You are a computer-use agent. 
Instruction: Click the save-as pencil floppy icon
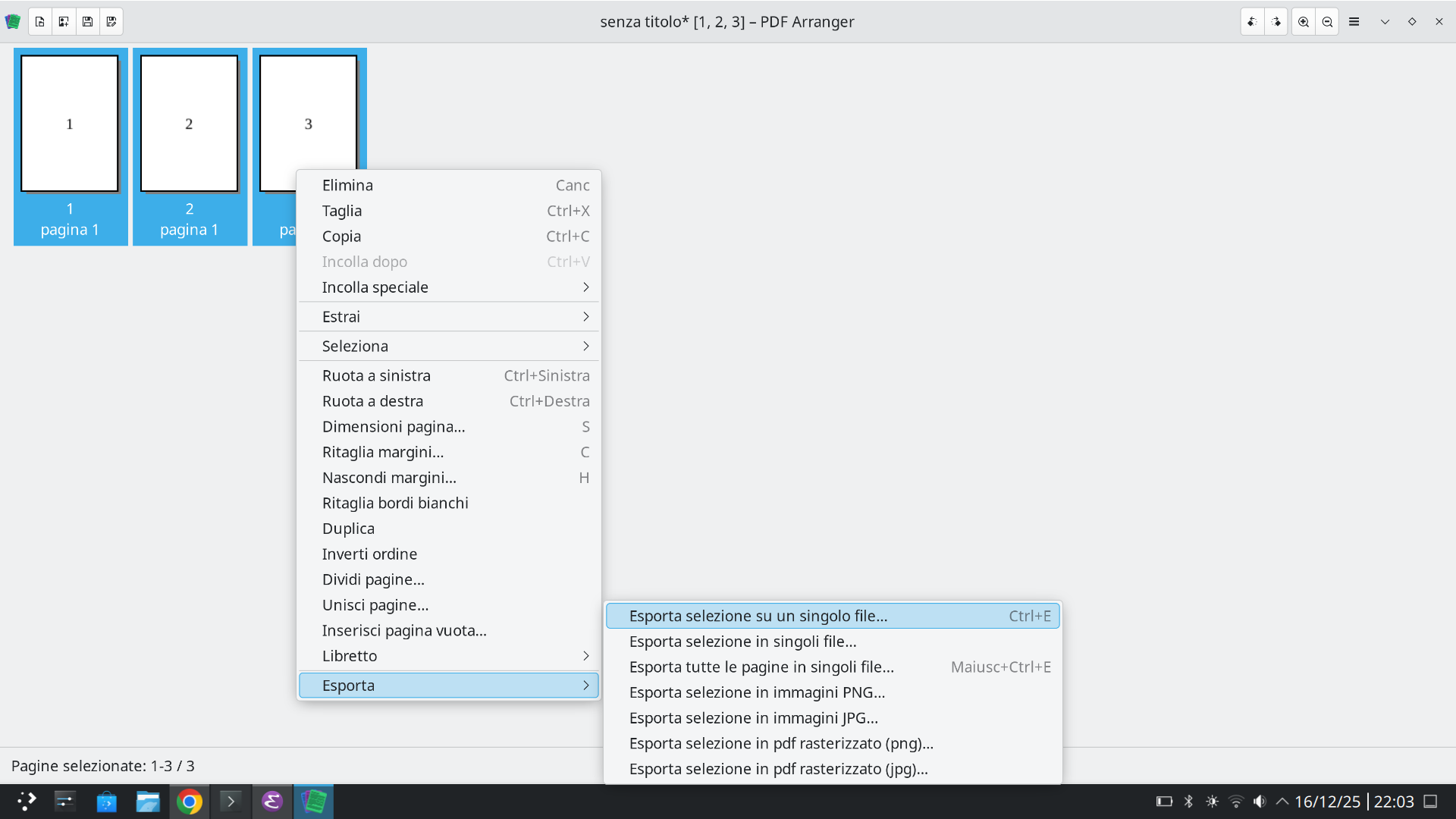pyautogui.click(x=111, y=22)
